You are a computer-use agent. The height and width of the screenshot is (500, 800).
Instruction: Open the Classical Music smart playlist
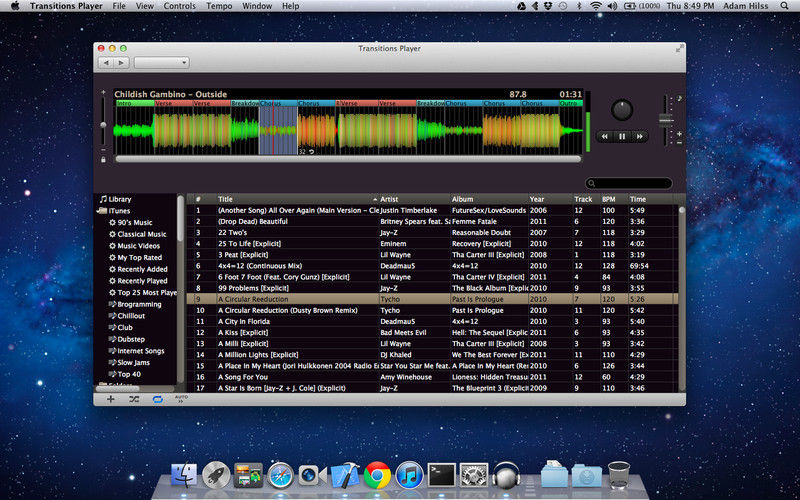(138, 234)
